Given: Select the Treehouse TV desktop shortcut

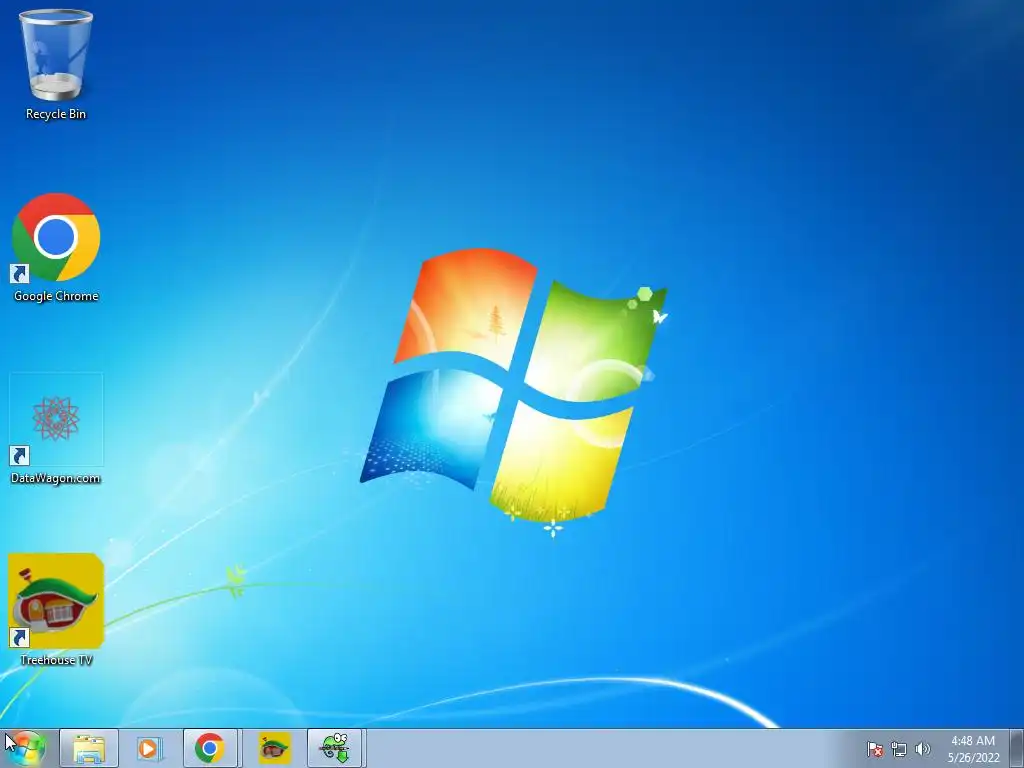Looking at the screenshot, I should pos(56,611).
